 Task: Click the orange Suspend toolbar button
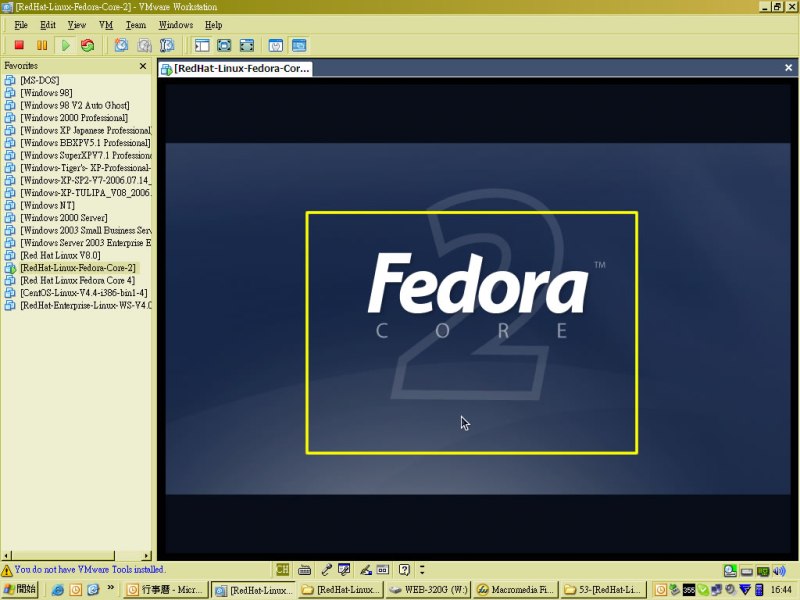[x=42, y=45]
